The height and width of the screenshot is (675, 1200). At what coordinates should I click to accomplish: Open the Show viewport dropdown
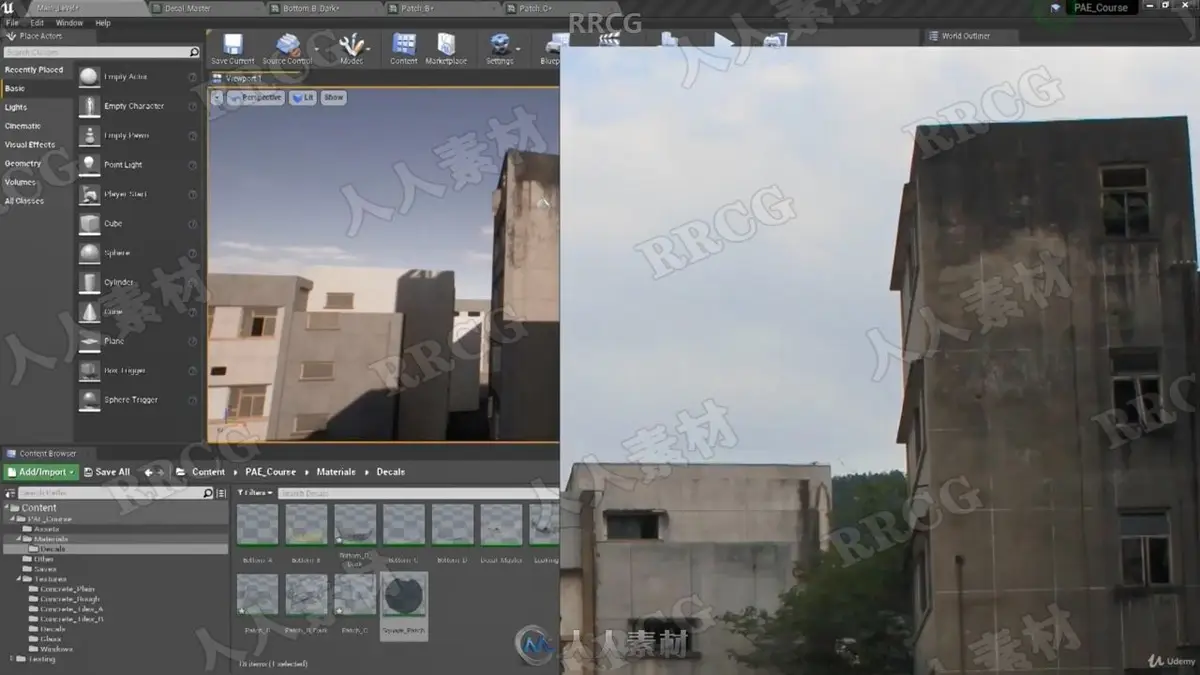click(x=334, y=97)
